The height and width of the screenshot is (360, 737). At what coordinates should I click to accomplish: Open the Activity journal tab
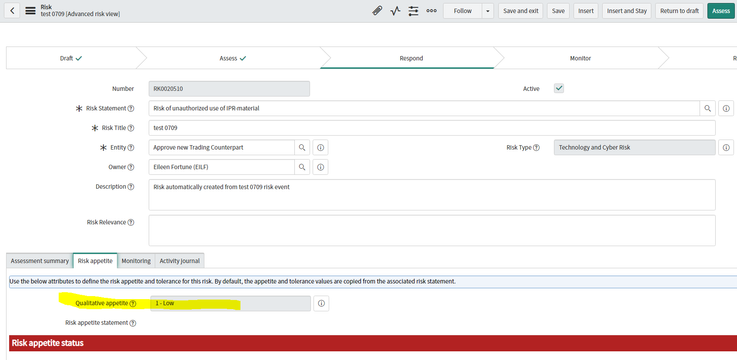coord(180,261)
